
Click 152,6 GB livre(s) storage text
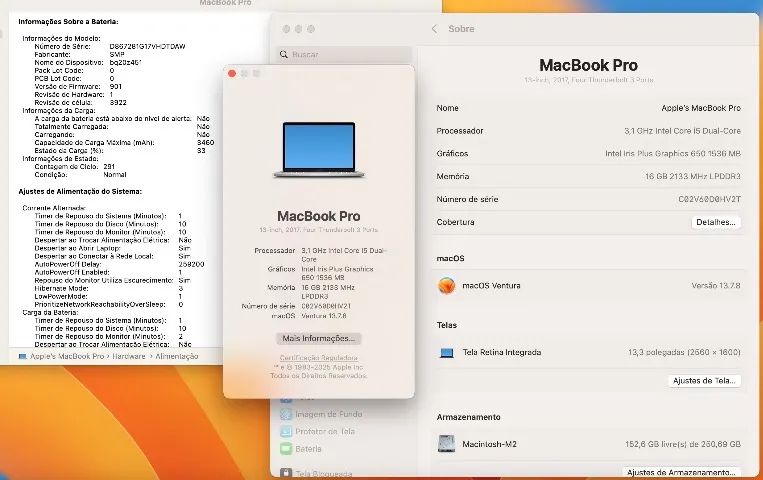pos(683,444)
